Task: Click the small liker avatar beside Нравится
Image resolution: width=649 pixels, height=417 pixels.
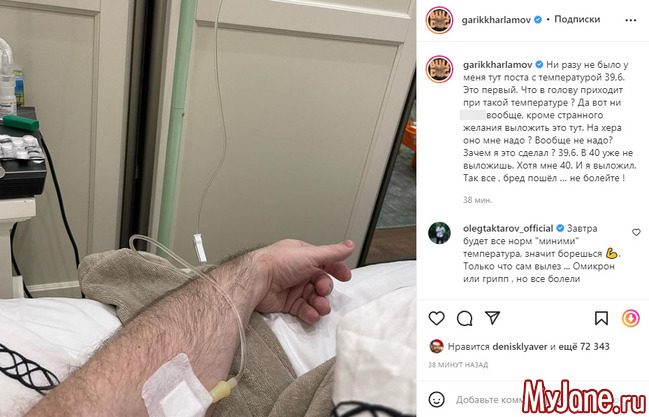Action: pyautogui.click(x=436, y=347)
